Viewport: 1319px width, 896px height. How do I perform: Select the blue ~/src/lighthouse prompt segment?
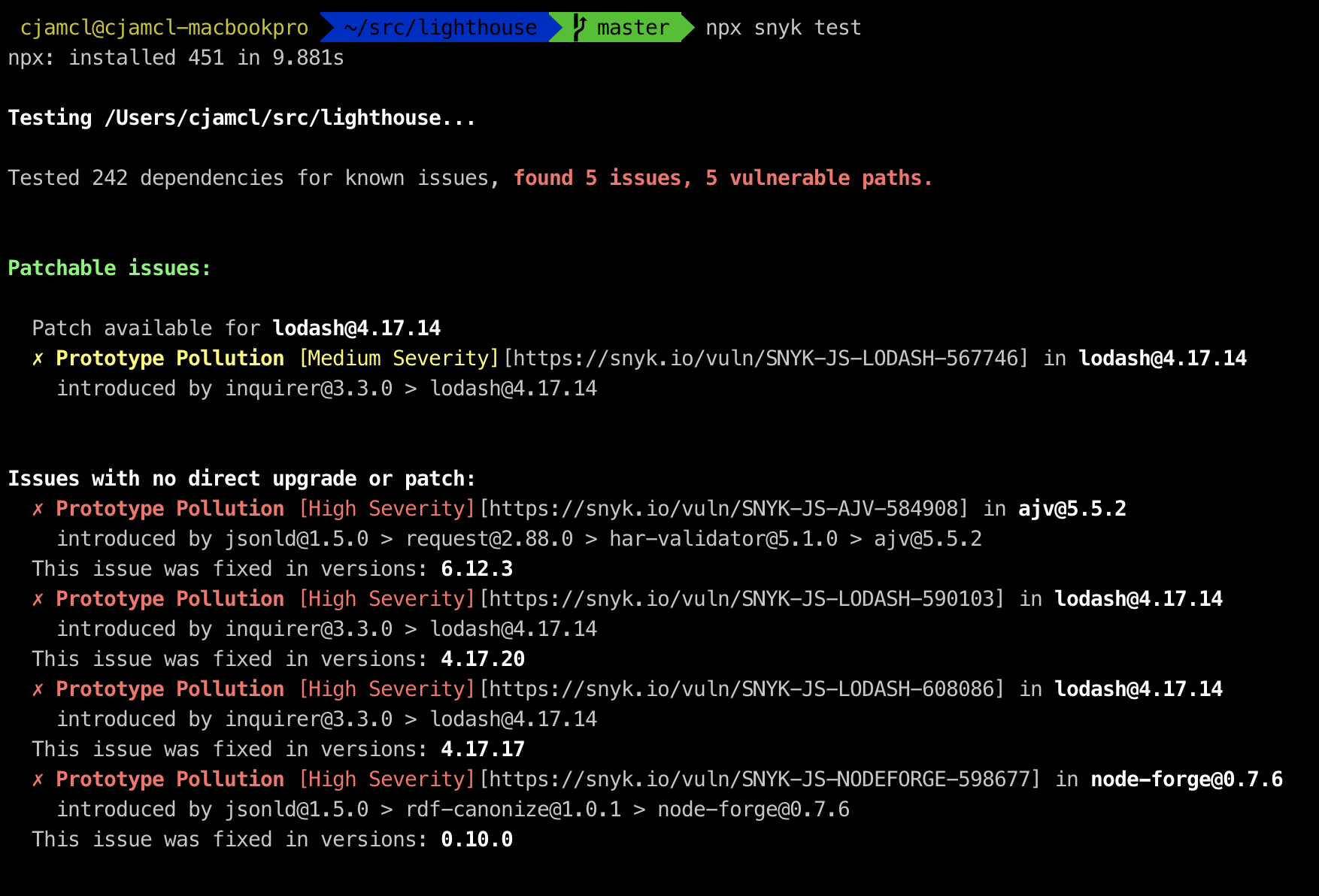(440, 27)
